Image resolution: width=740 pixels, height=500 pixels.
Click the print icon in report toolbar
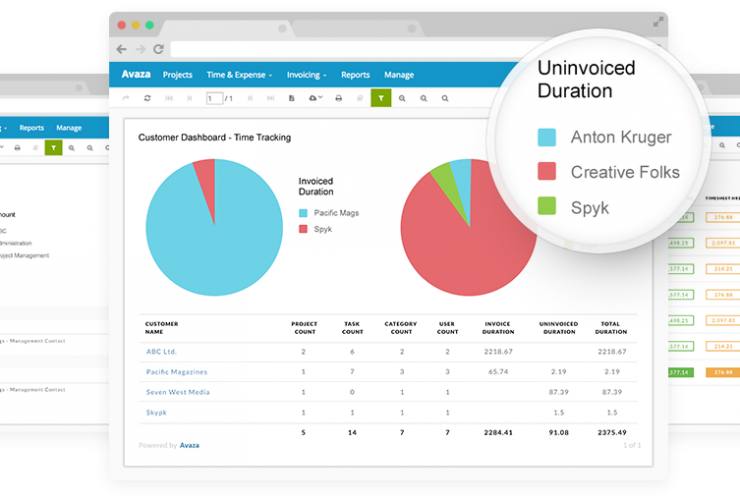click(339, 98)
